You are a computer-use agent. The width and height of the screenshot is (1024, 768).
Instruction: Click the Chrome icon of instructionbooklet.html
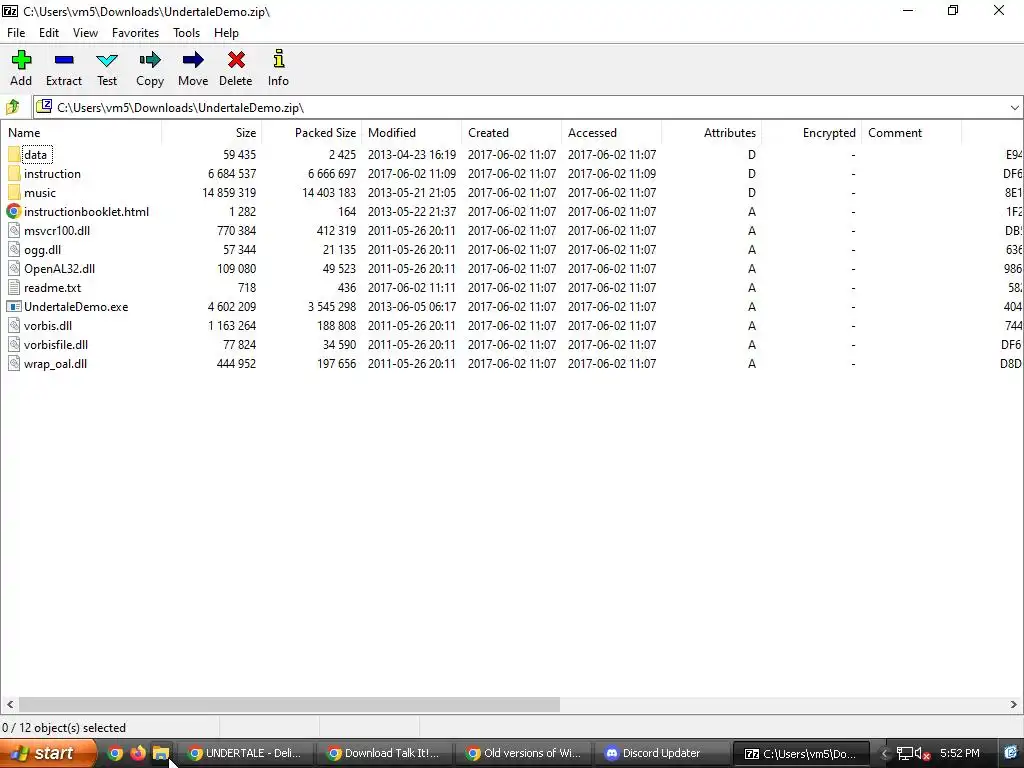point(14,212)
